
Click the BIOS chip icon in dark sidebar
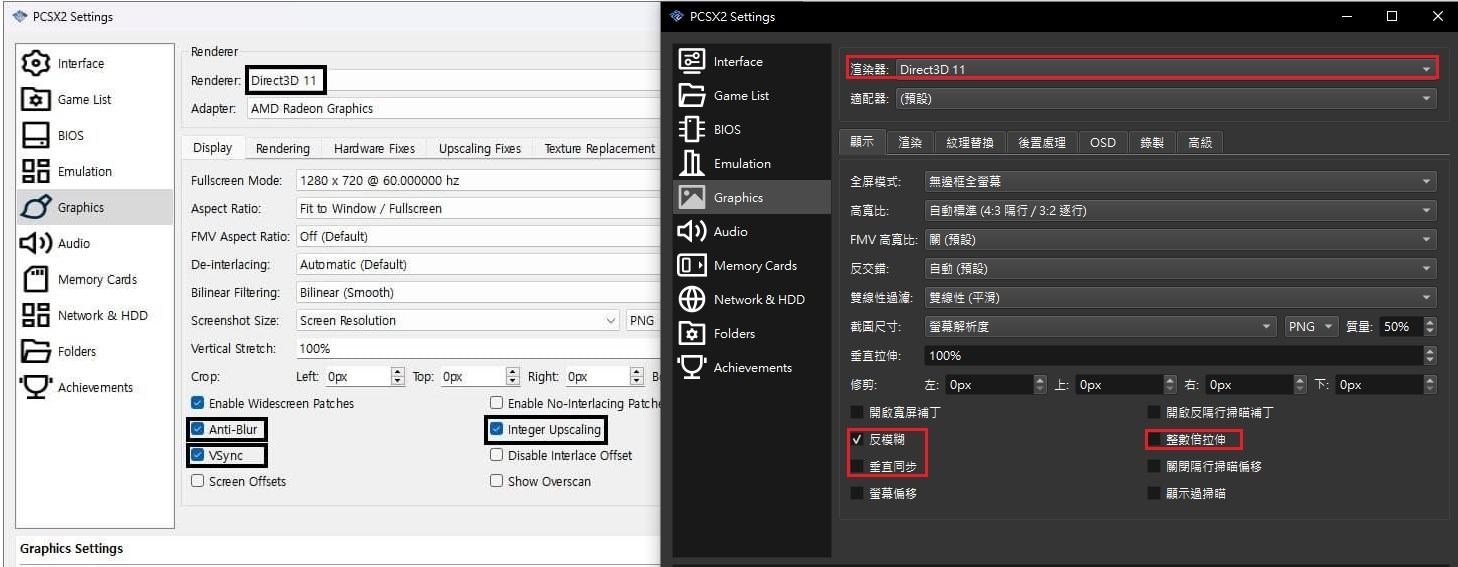[692, 129]
